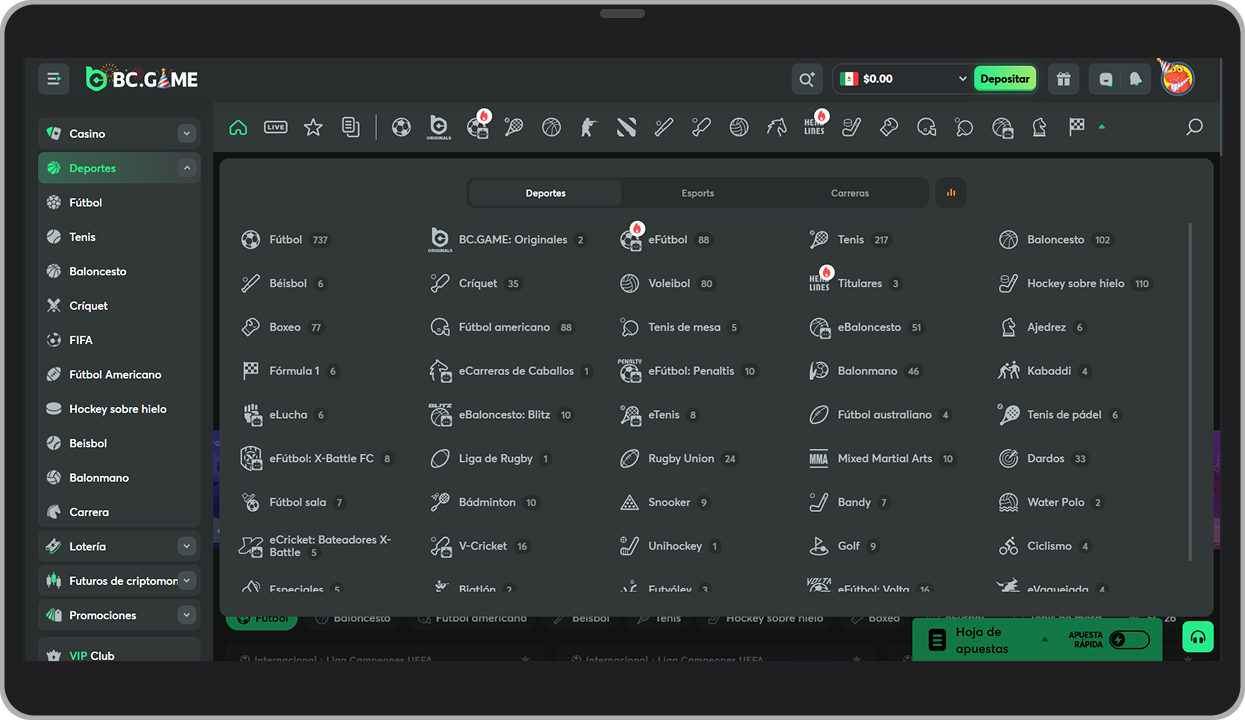Click the green support headset icon
The image size is (1245, 720).
point(1197,637)
